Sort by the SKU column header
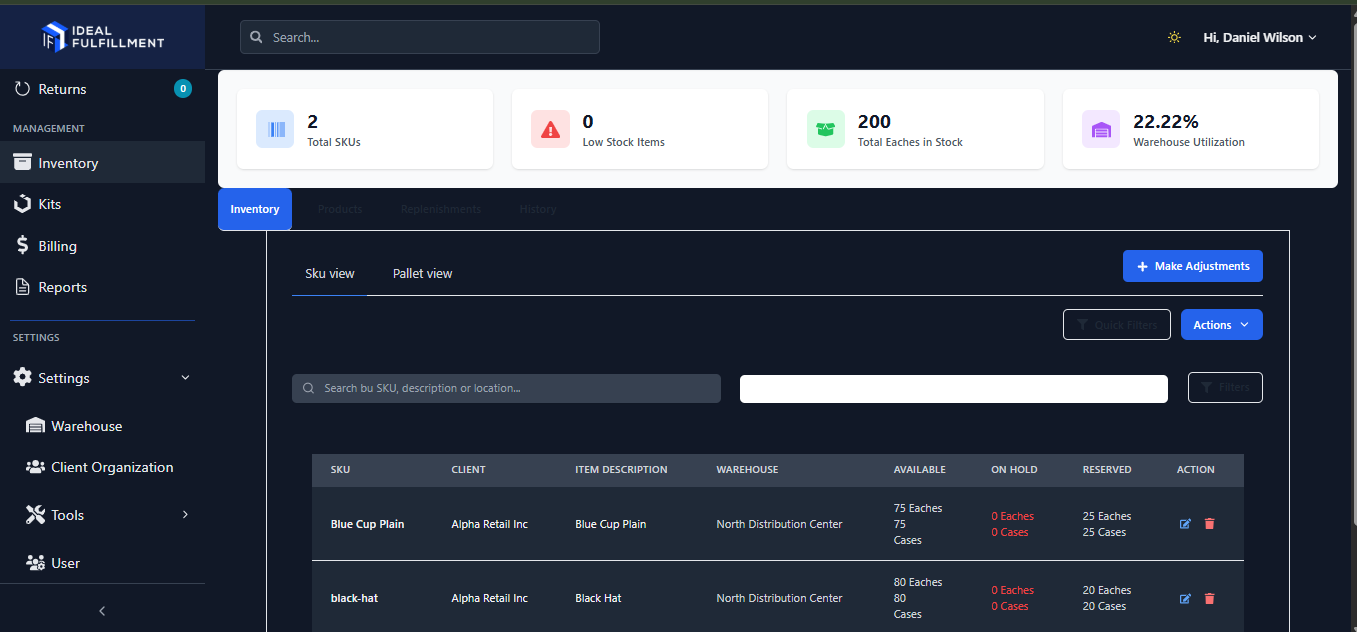 click(x=340, y=470)
